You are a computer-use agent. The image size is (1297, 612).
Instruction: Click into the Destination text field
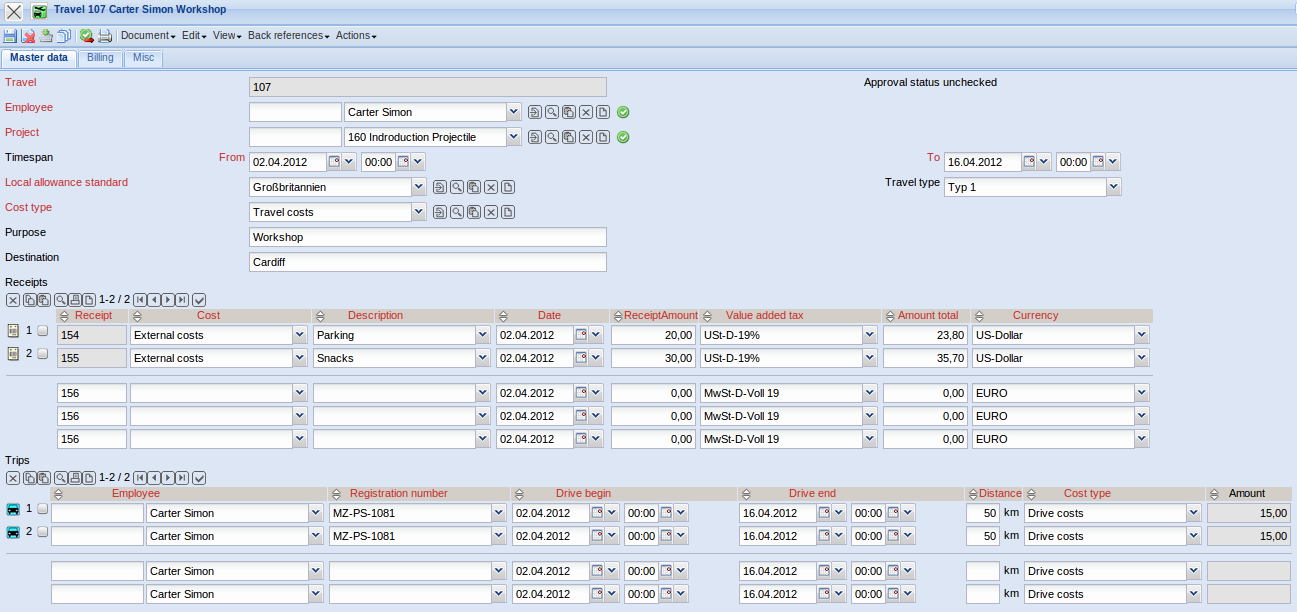coord(427,262)
